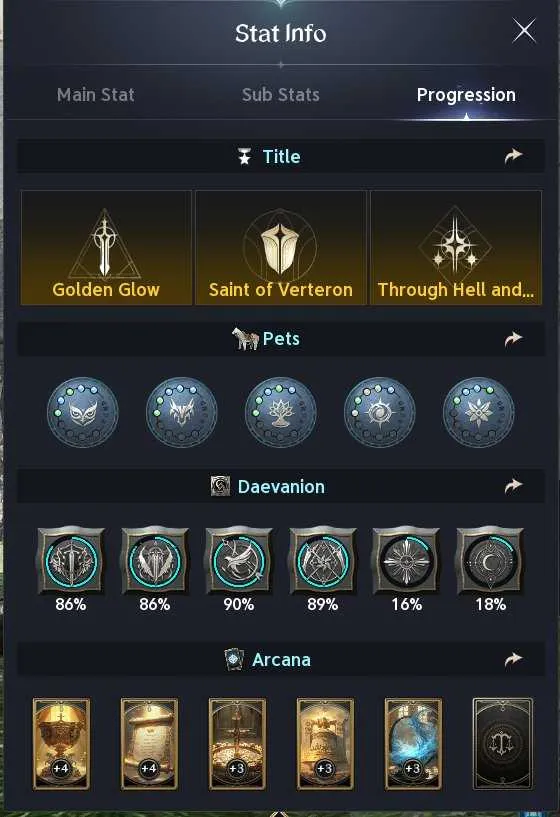
Task: Select the crescent moon Daevanion at 18%
Action: click(490, 561)
